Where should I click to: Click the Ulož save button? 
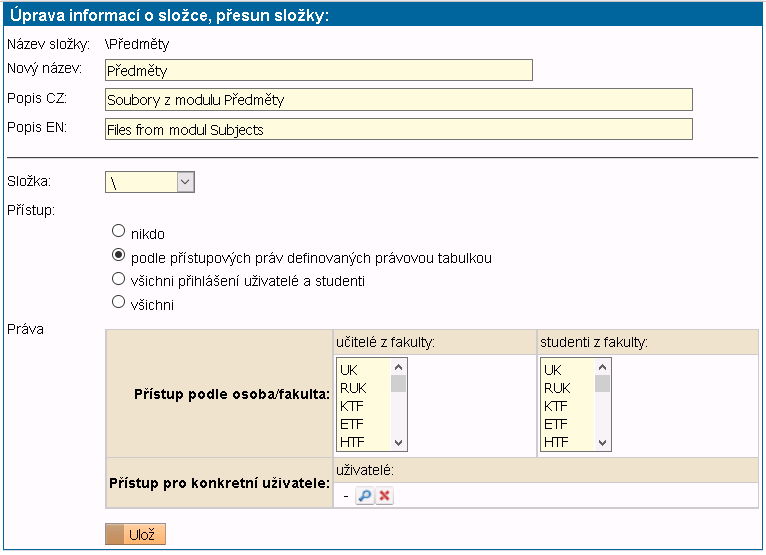(x=135, y=534)
